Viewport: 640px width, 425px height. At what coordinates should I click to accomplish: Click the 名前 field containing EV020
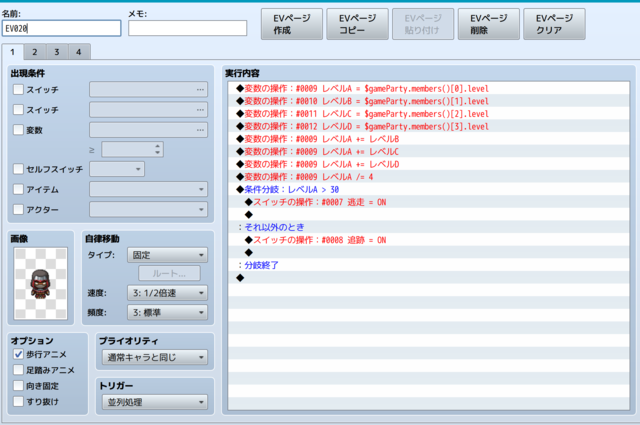pos(61,28)
